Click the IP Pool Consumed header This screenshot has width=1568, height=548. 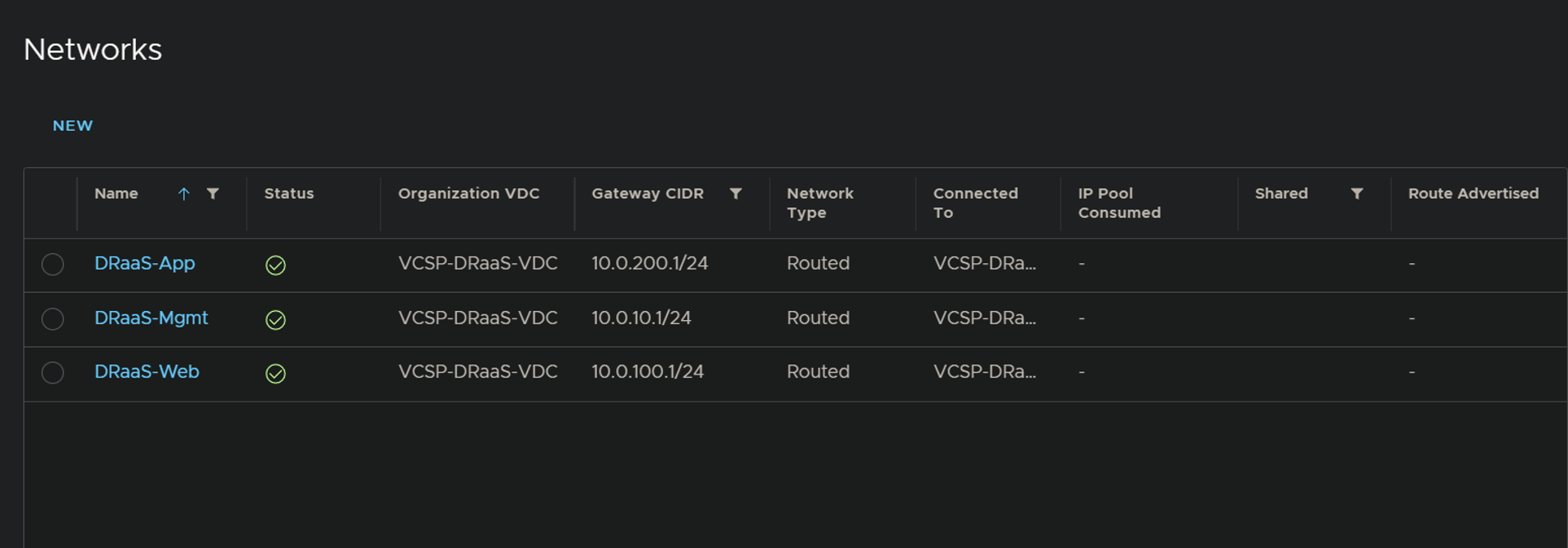click(1119, 203)
